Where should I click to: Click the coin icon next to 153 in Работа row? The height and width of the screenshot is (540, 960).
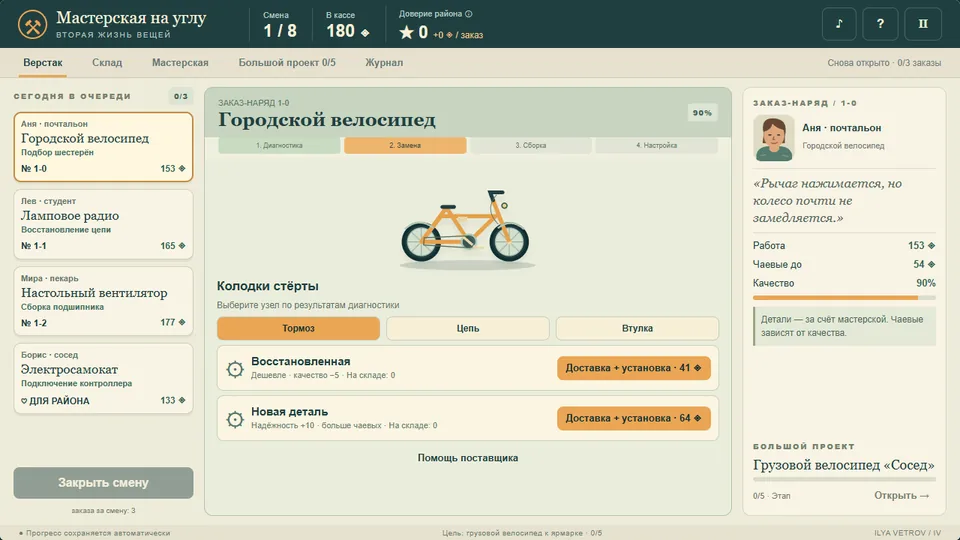[x=931, y=246]
